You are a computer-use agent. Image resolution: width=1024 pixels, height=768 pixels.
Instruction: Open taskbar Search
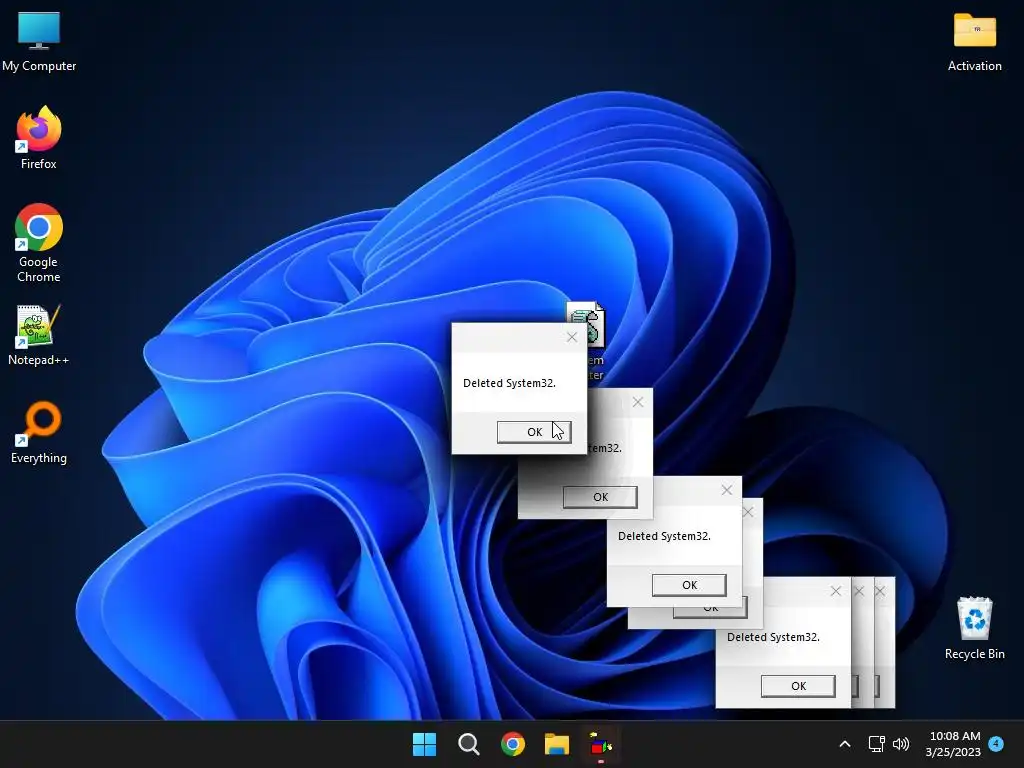click(468, 744)
